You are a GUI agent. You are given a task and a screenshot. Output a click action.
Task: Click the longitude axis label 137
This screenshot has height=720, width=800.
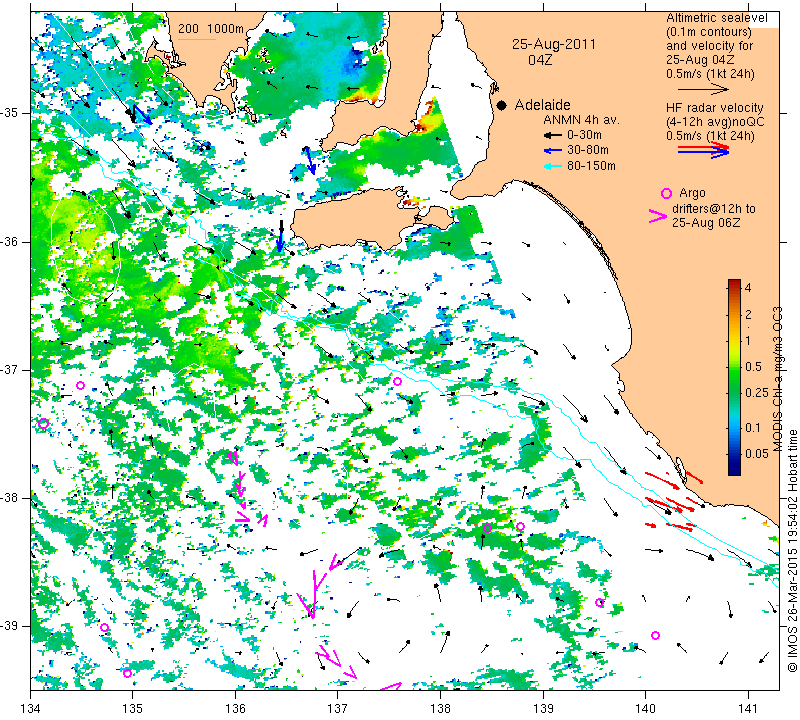coord(338,709)
